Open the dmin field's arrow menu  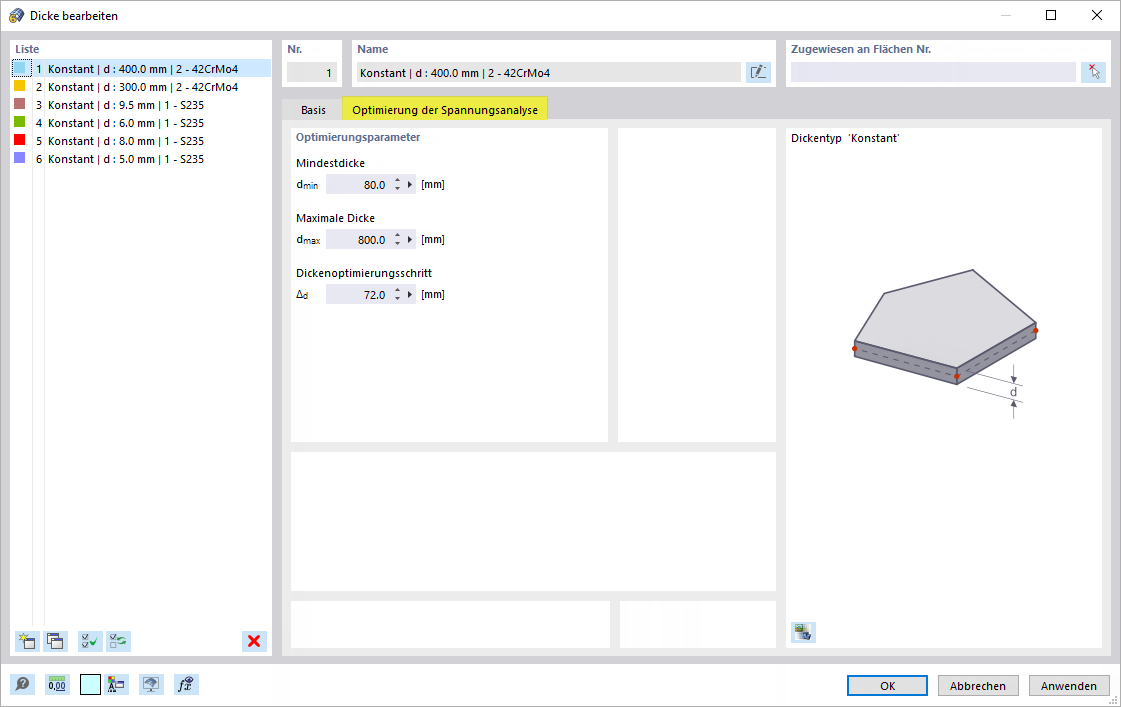coord(410,184)
